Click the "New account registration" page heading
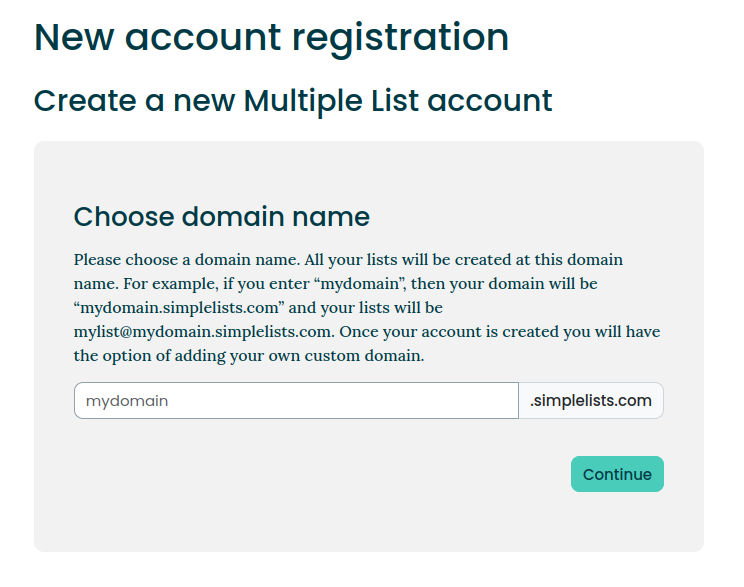The height and width of the screenshot is (587, 744). tap(271, 38)
